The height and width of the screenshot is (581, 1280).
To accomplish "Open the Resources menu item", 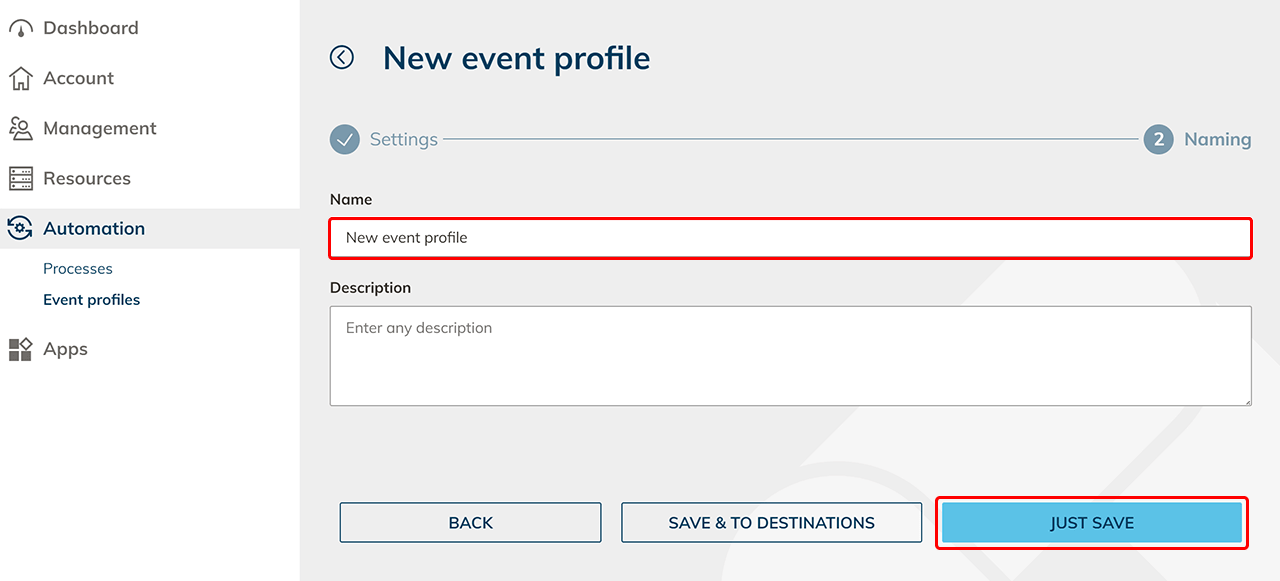I will pos(87,179).
